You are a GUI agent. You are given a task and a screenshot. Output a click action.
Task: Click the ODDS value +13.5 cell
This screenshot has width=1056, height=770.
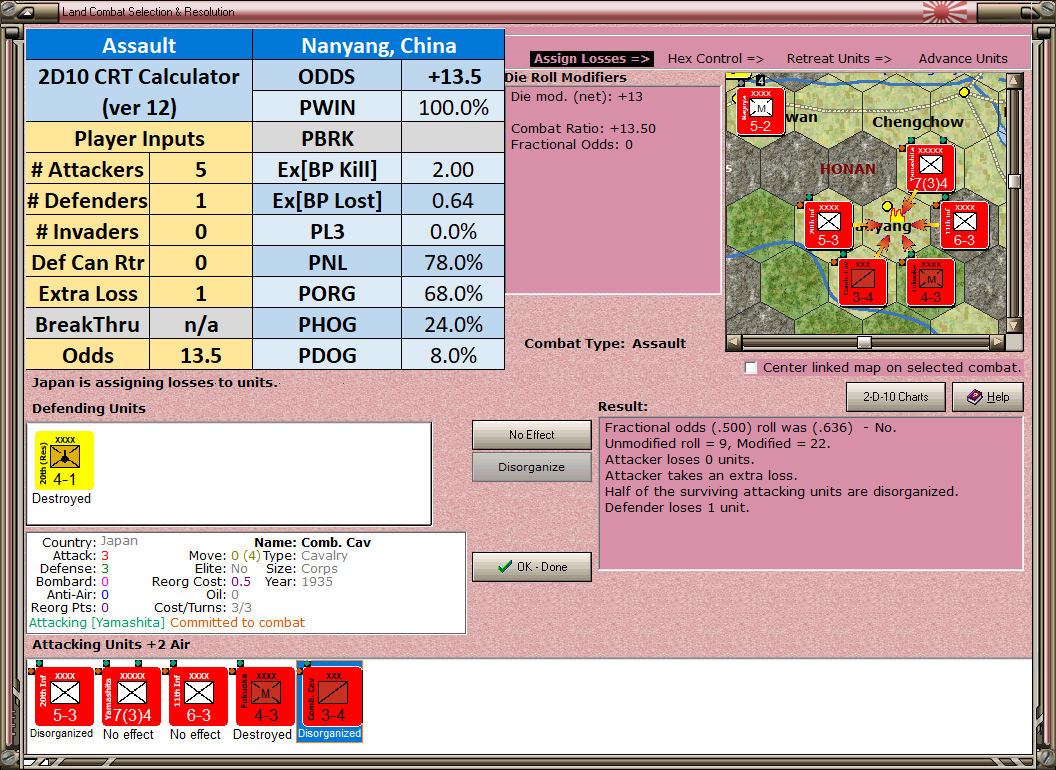[453, 76]
